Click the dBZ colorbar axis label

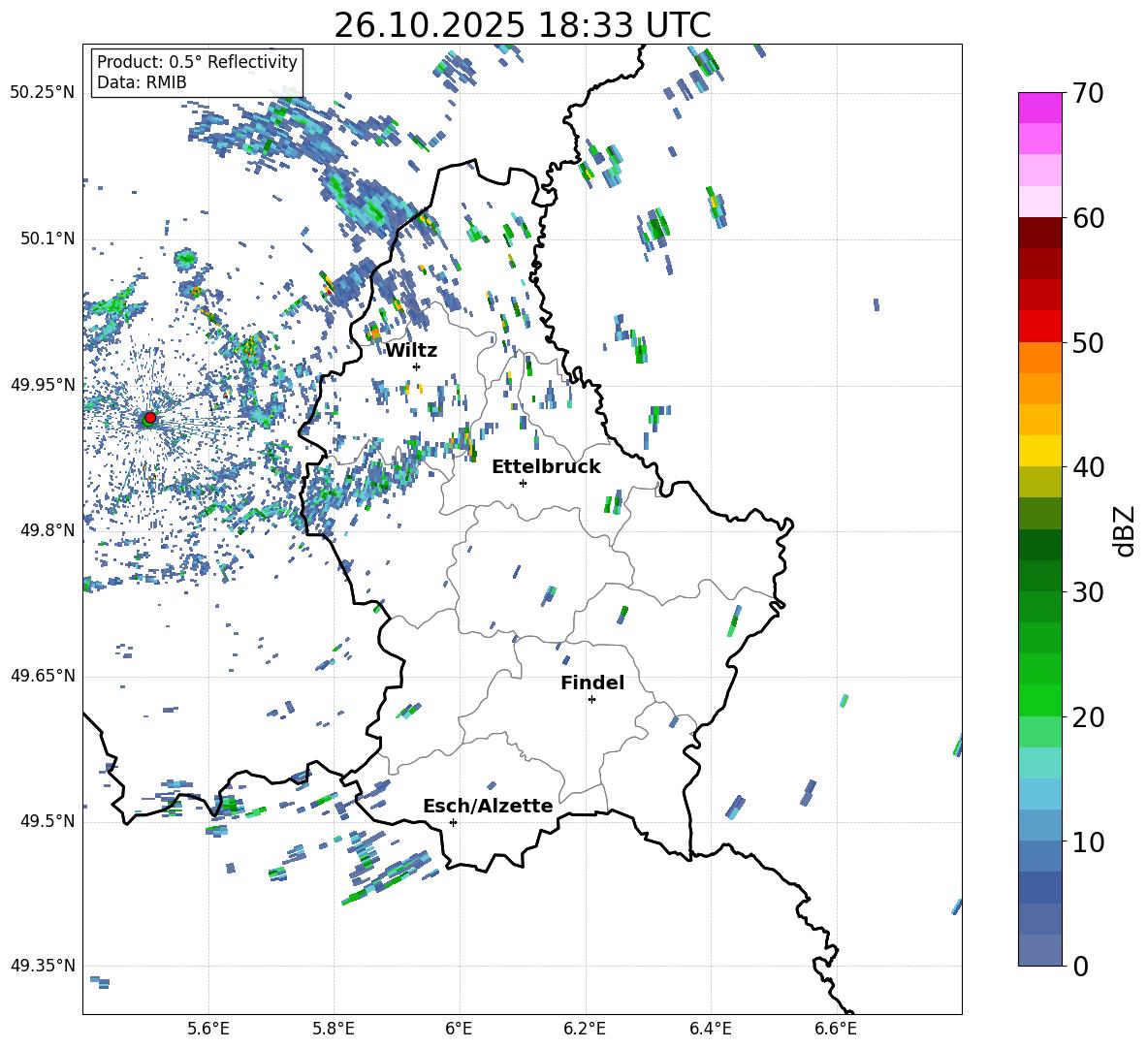pyautogui.click(x=1125, y=530)
